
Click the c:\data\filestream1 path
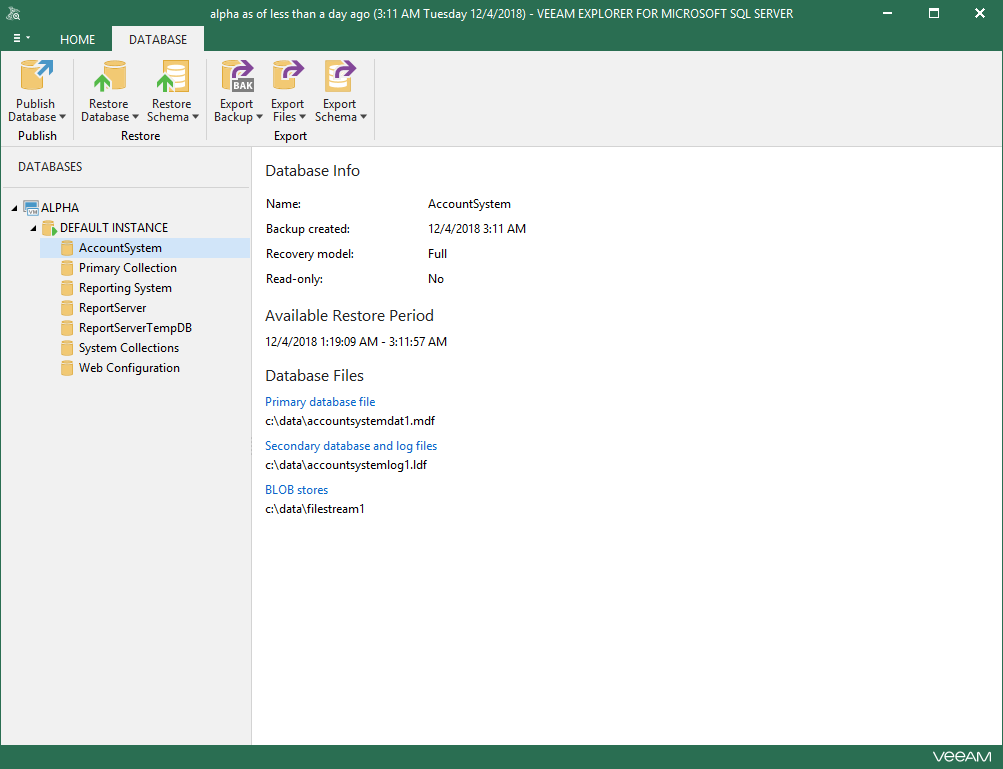pos(315,509)
